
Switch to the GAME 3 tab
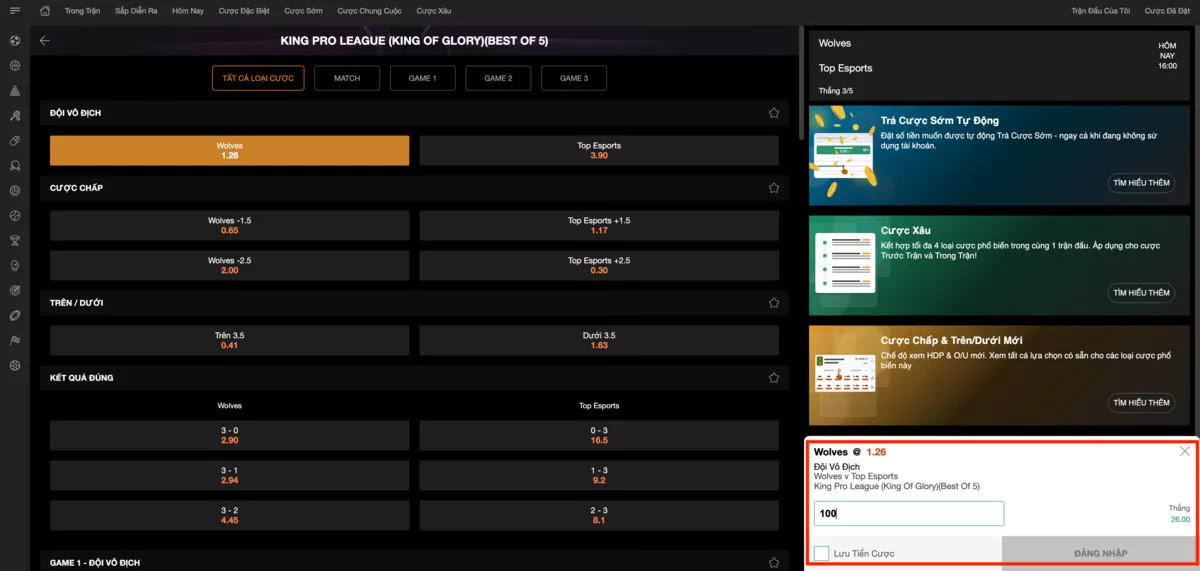click(574, 78)
